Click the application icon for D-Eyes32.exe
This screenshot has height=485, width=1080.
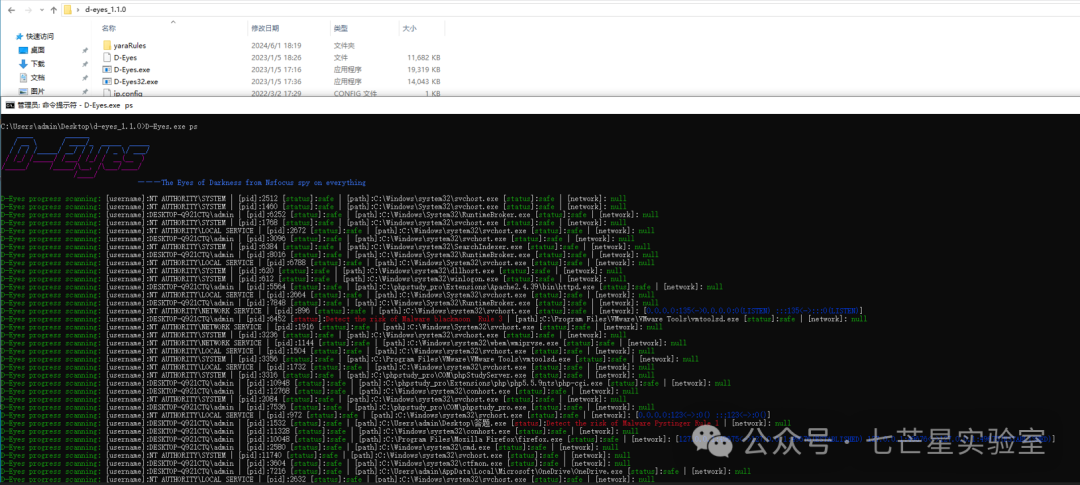[x=107, y=81]
